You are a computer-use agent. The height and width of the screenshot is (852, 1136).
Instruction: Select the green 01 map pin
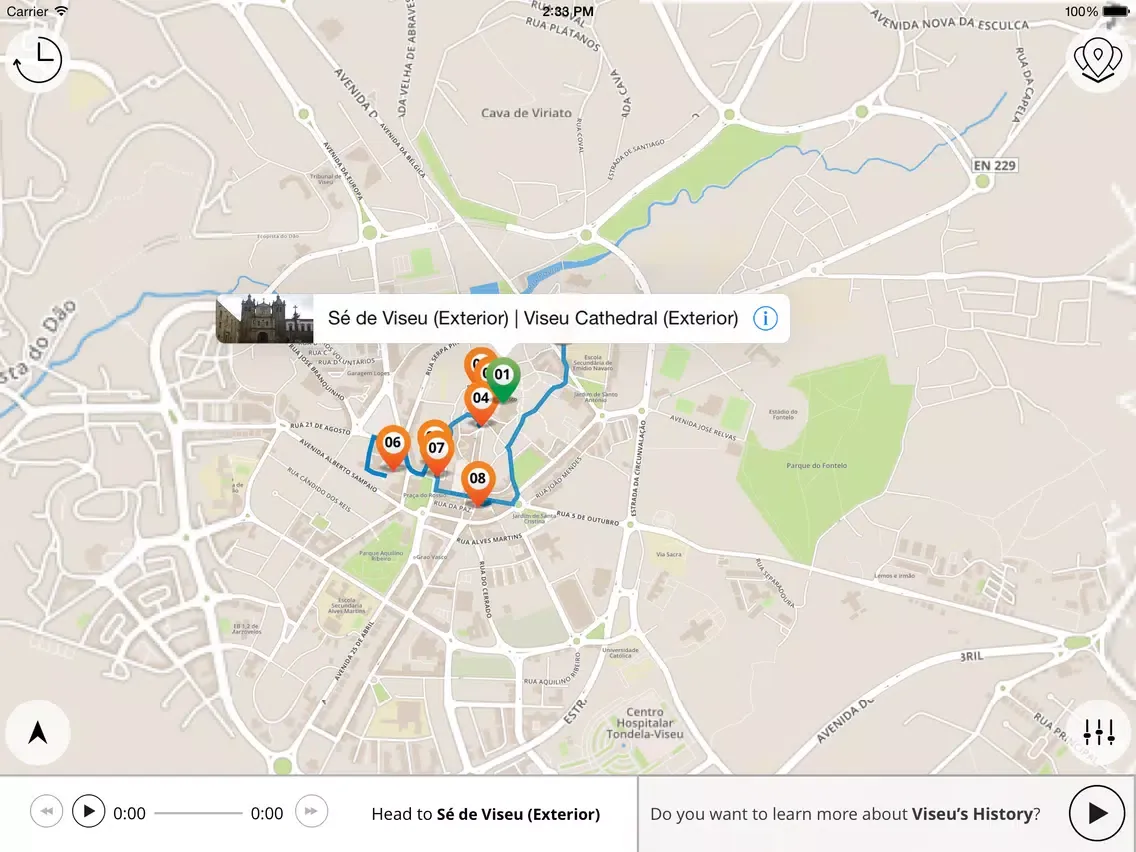tap(503, 377)
